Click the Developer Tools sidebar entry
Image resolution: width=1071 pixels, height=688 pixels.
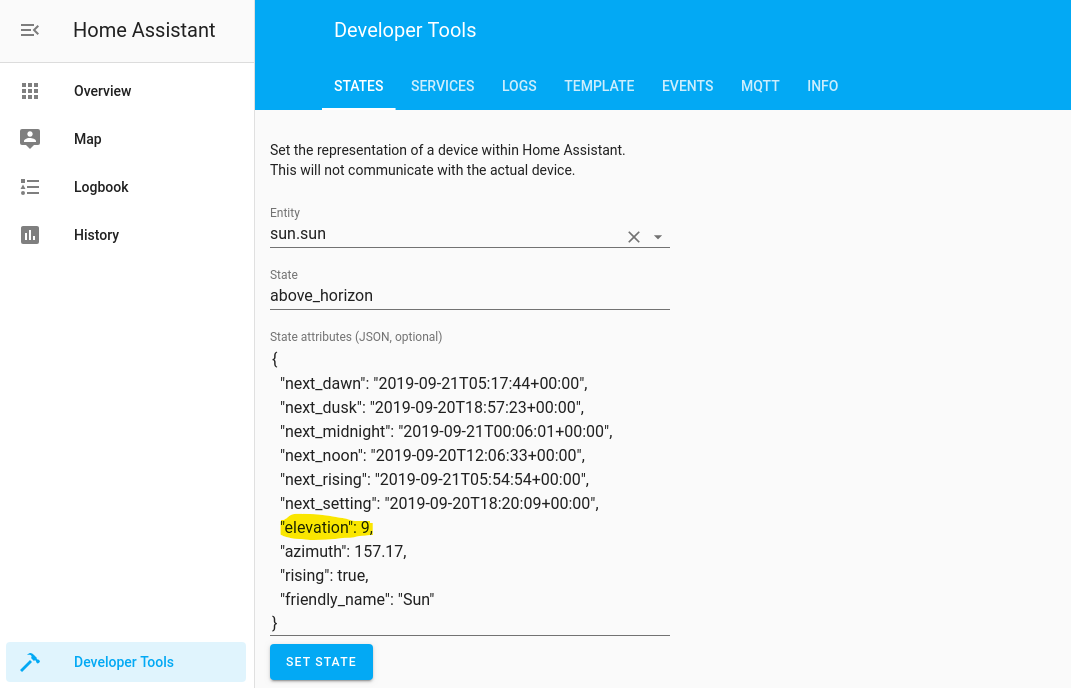(x=123, y=661)
